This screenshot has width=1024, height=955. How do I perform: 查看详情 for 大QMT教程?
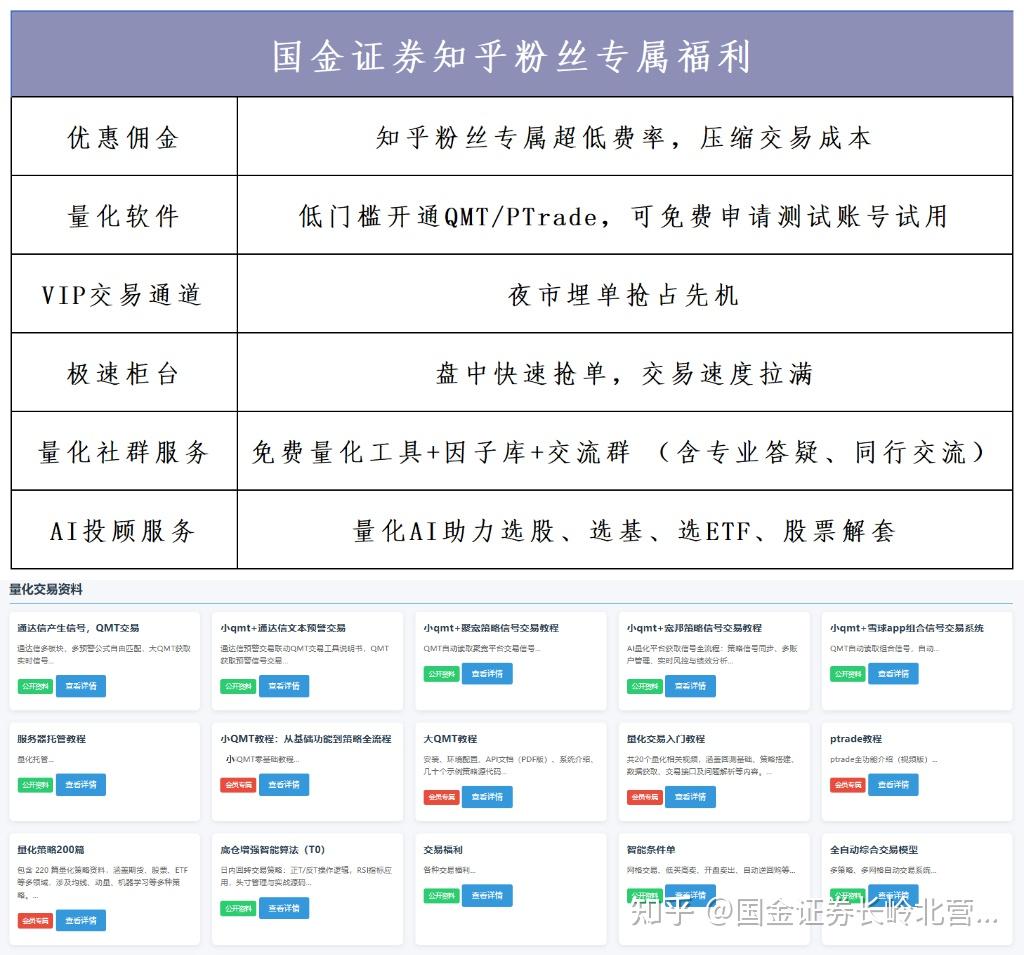point(487,797)
